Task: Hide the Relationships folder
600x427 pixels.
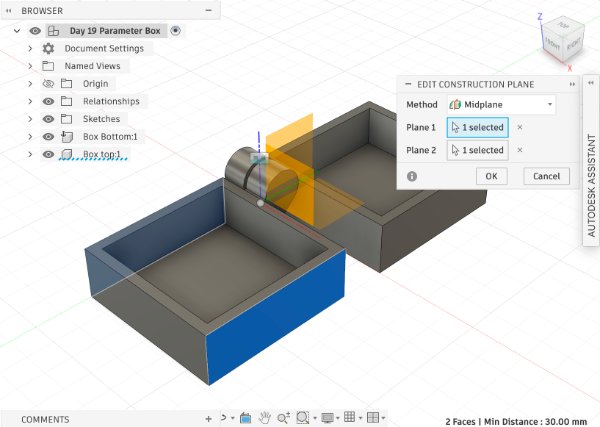Action: (x=48, y=101)
